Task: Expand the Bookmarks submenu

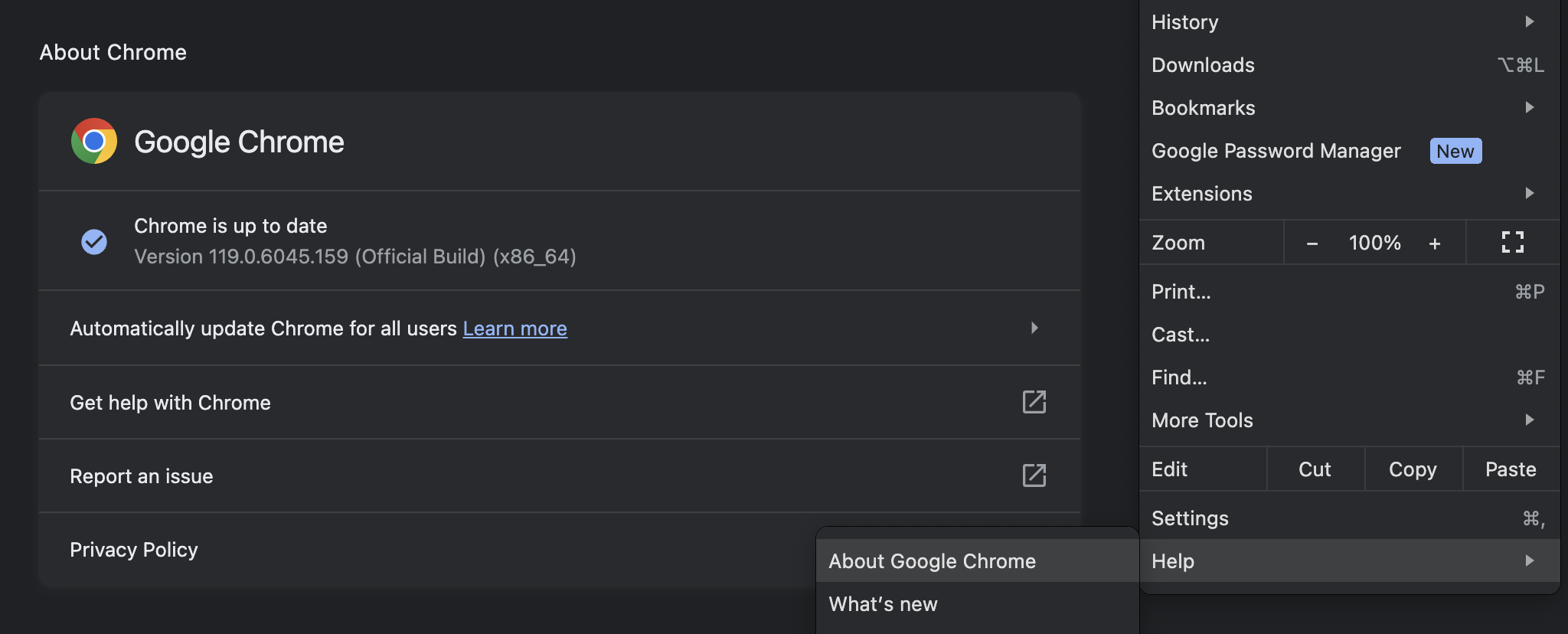Action: (x=1529, y=108)
